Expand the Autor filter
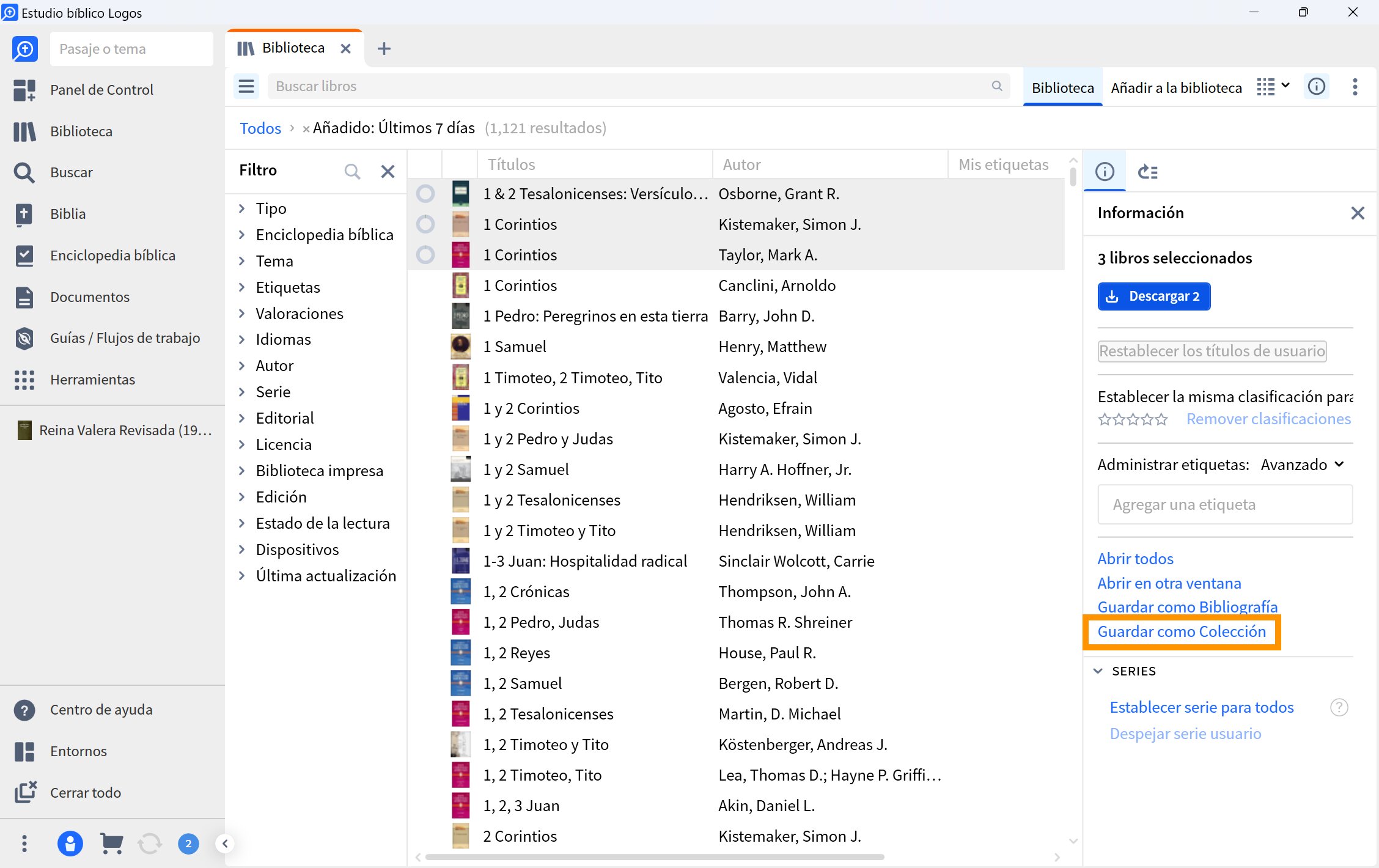The width and height of the screenshot is (1379, 868). 242,366
